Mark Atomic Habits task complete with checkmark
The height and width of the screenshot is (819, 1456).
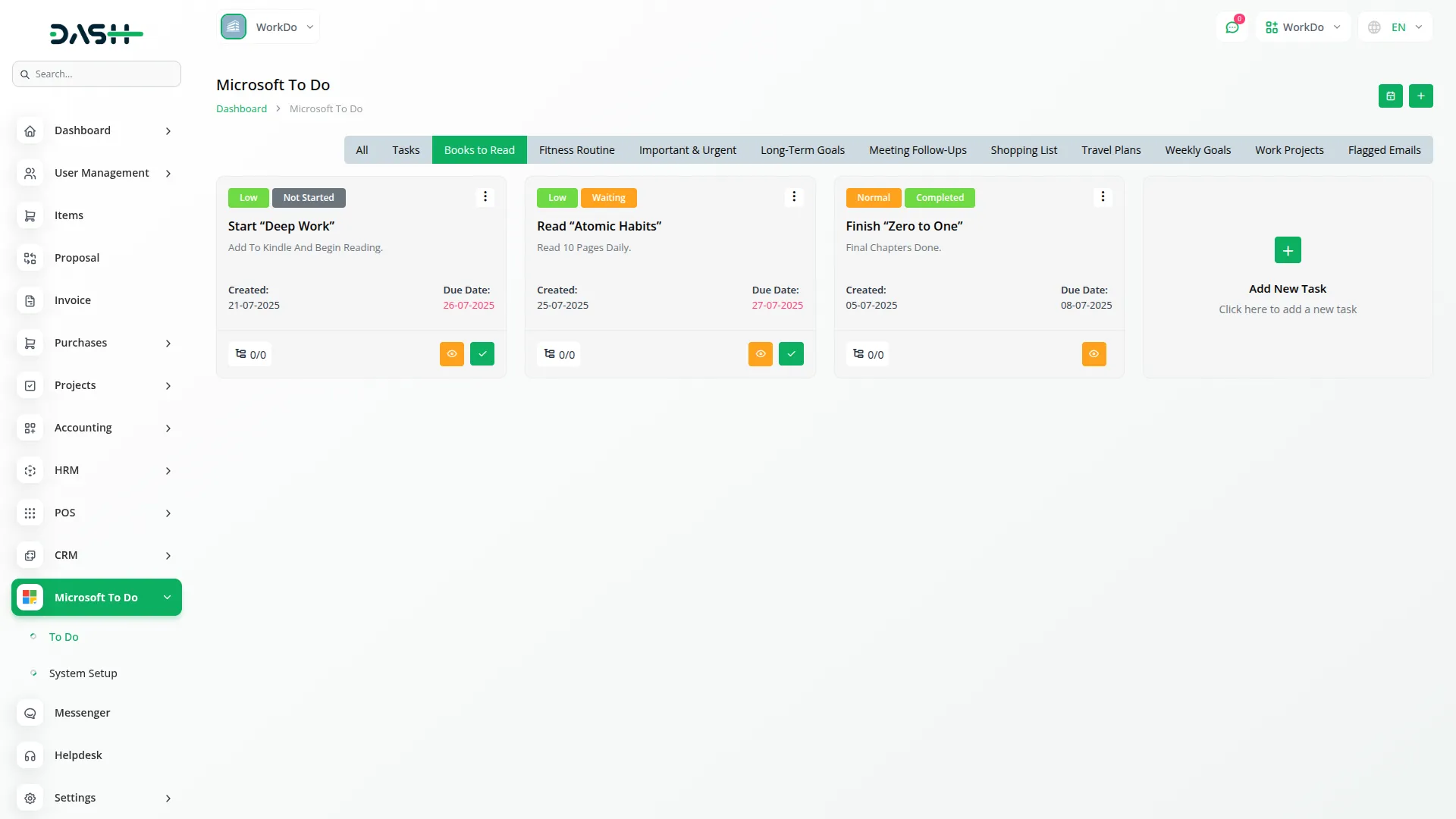click(791, 354)
